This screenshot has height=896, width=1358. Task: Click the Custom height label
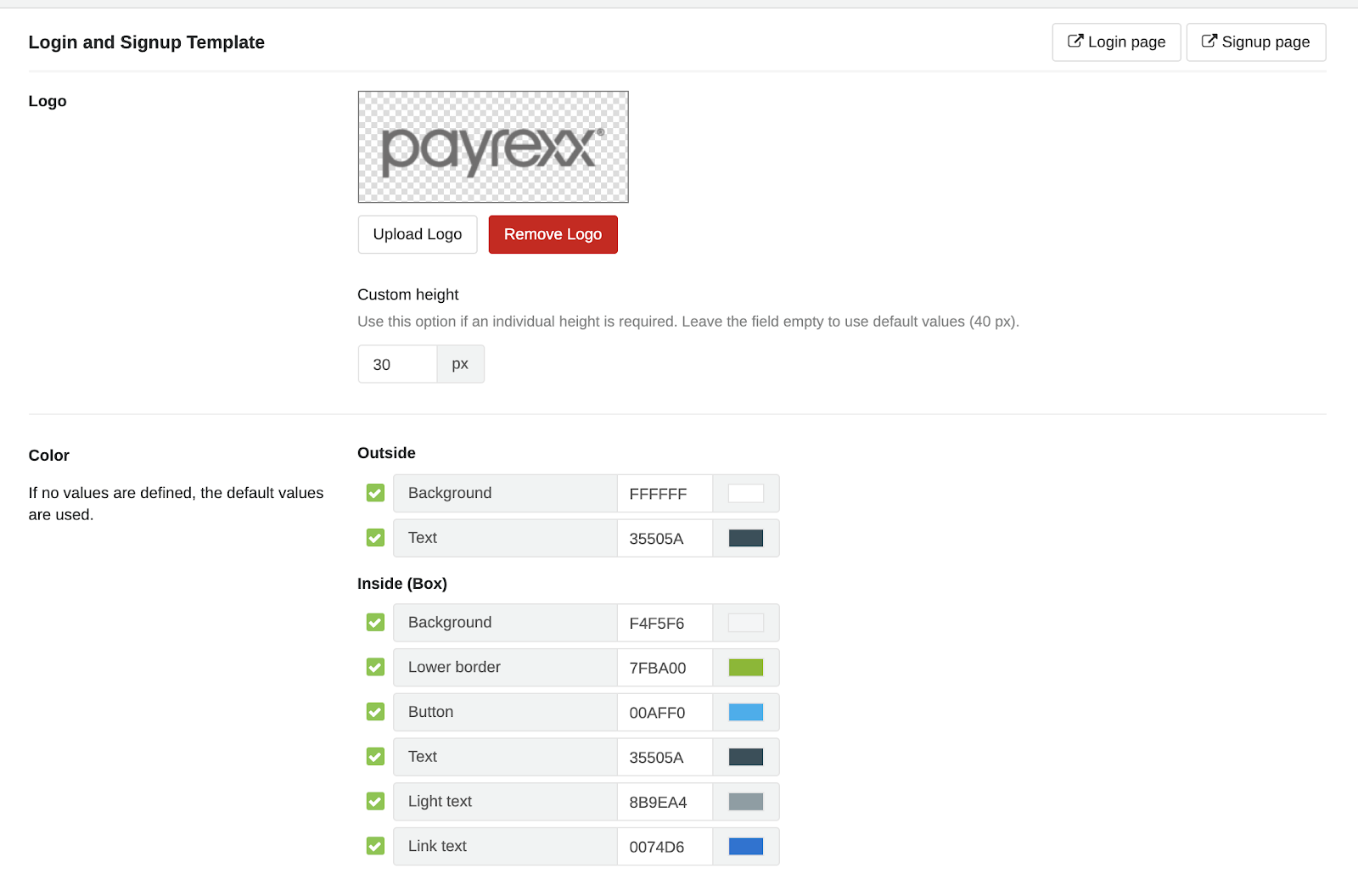tap(408, 294)
